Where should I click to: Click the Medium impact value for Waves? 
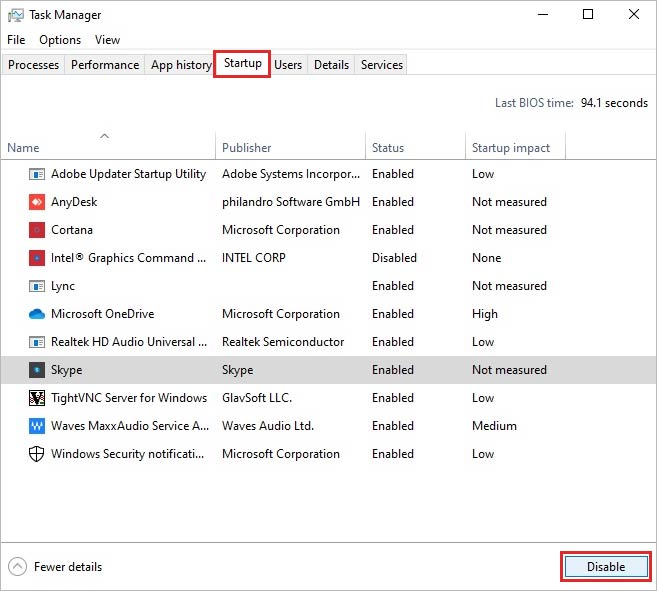click(494, 426)
